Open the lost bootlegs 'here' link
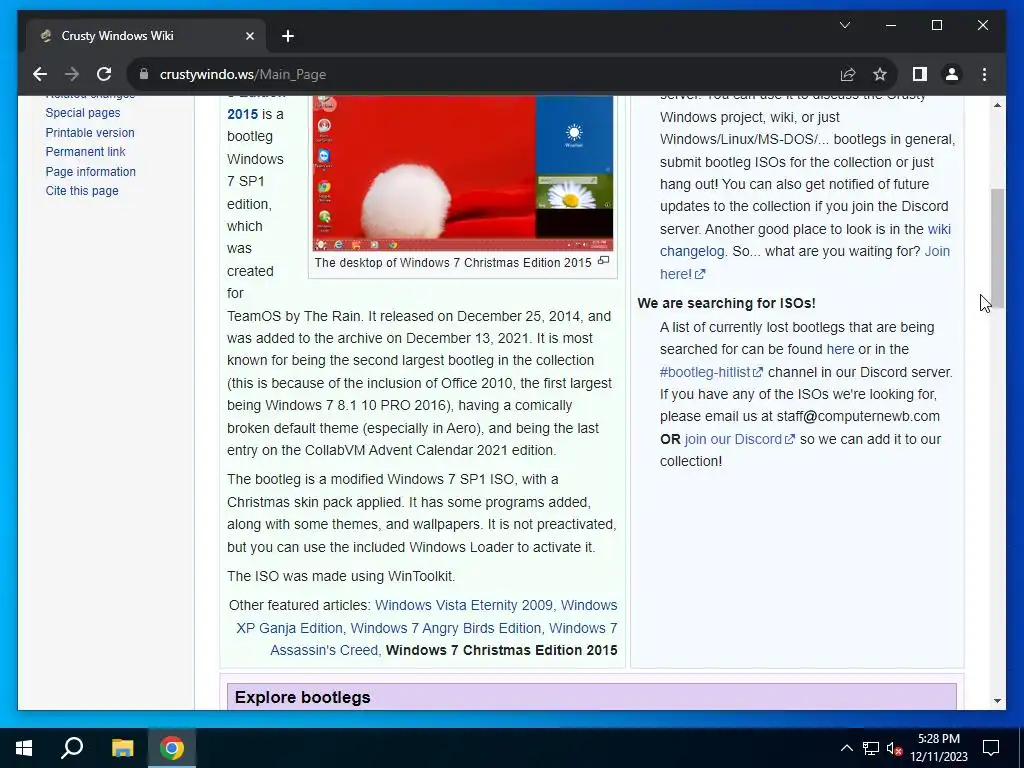 coord(840,349)
